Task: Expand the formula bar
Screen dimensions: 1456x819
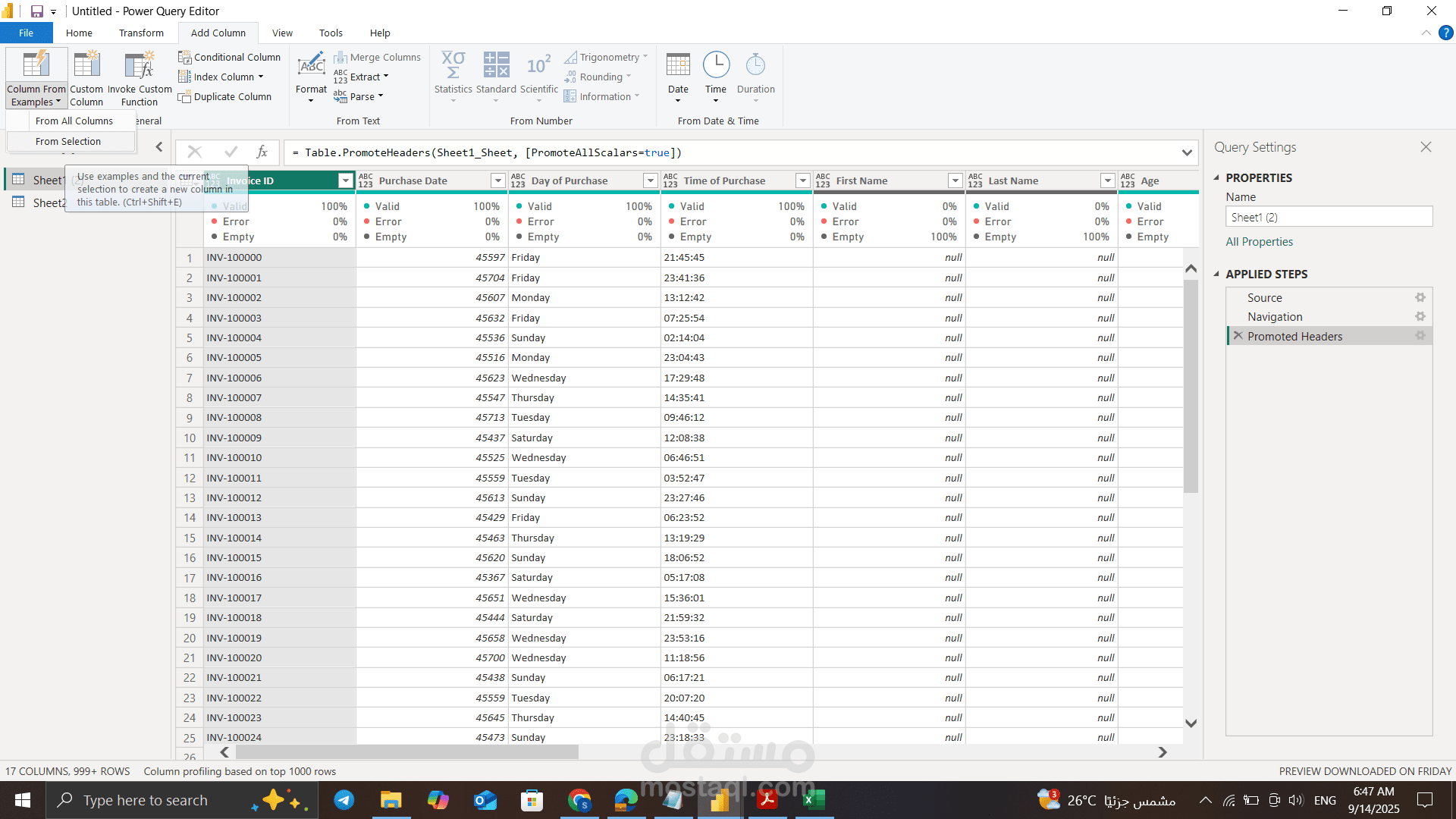Action: (1186, 153)
